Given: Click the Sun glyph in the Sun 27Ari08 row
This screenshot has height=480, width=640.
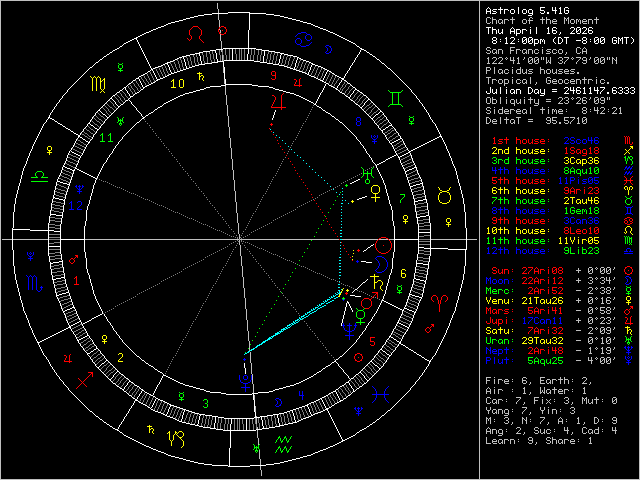Looking at the screenshot, I should click(629, 271).
